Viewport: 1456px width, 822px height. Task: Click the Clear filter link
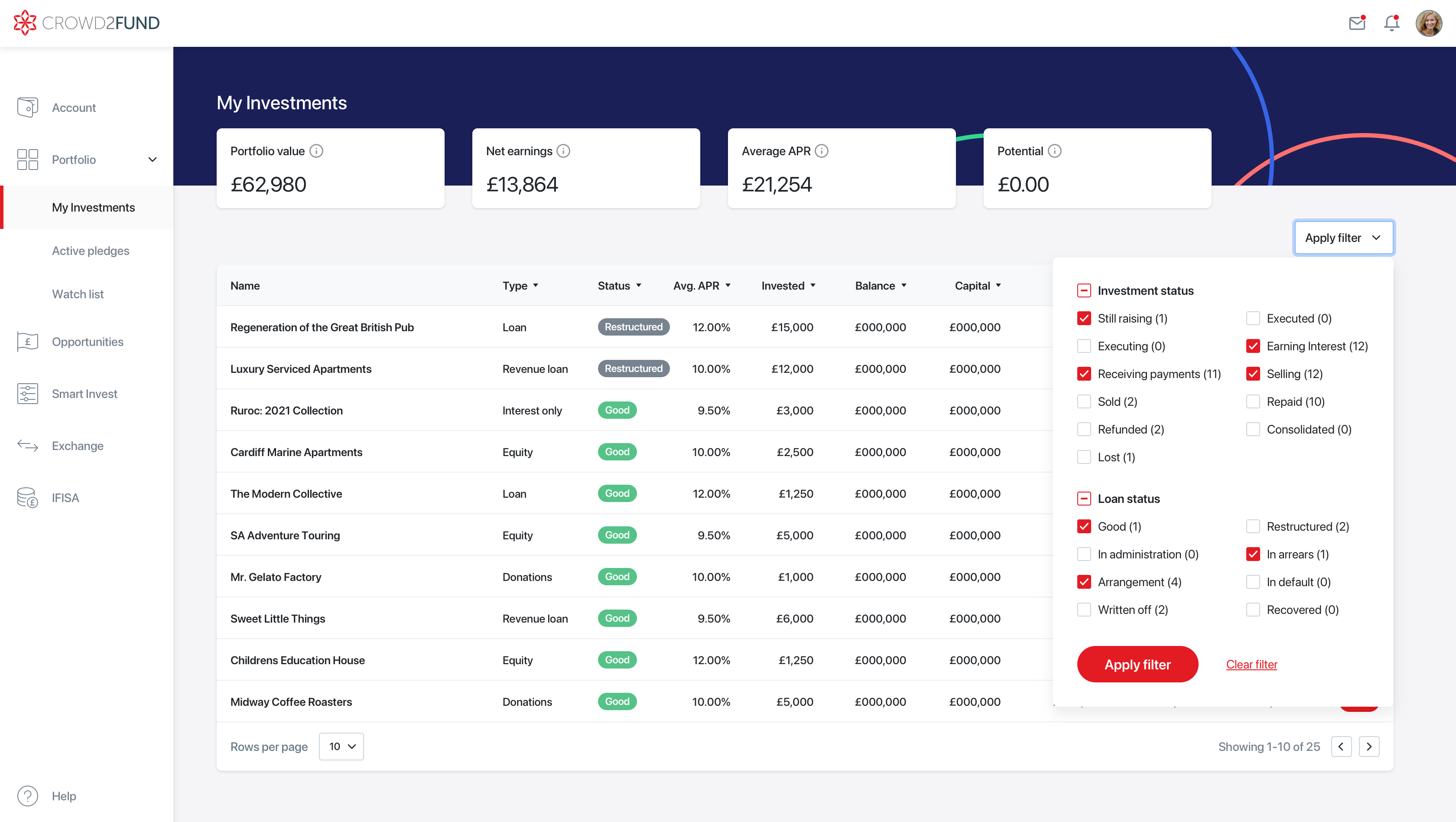1251,664
